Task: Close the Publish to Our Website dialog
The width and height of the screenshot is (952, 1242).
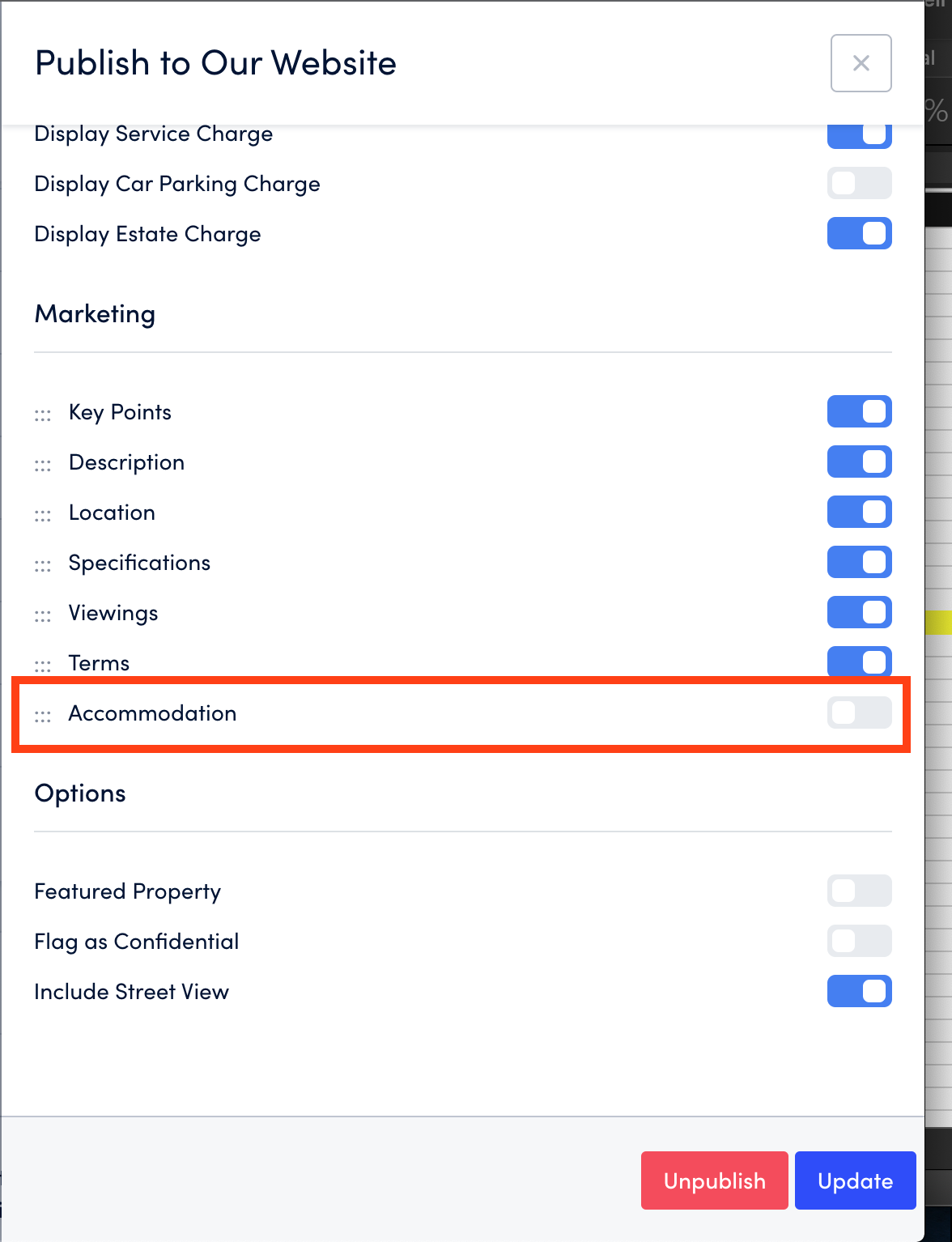Action: coord(861,63)
